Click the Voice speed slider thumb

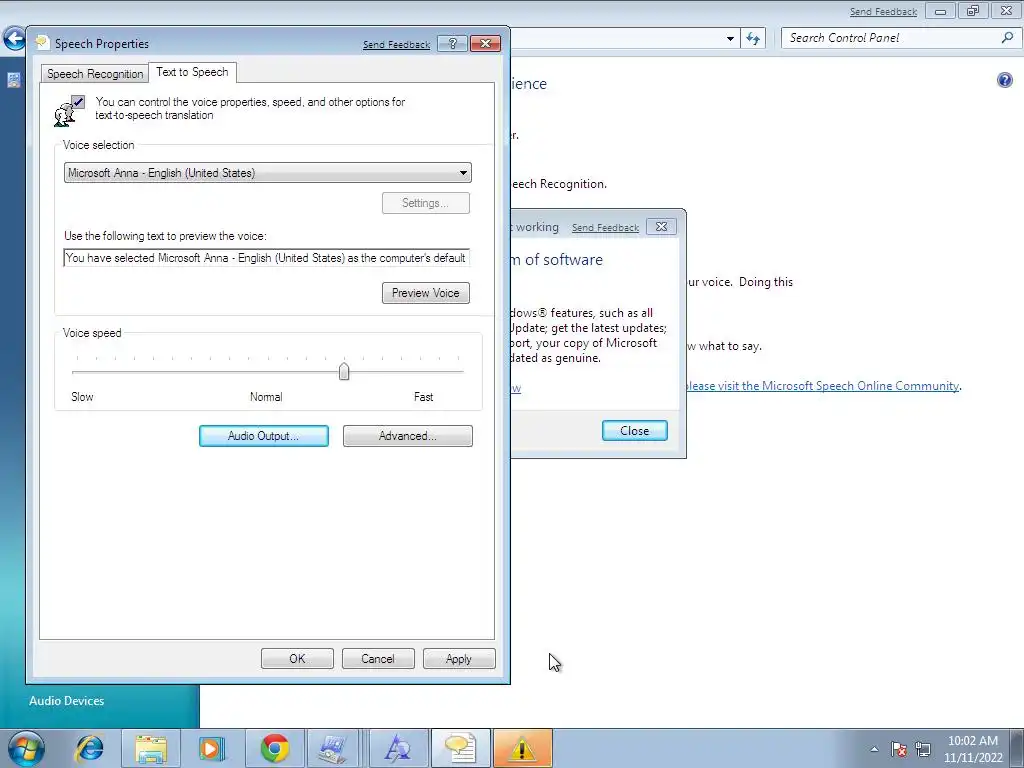point(344,372)
